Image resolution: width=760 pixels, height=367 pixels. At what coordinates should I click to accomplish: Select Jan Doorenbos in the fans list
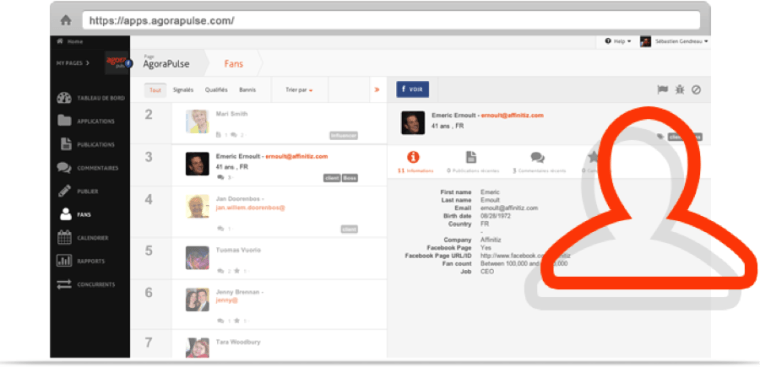coord(279,212)
